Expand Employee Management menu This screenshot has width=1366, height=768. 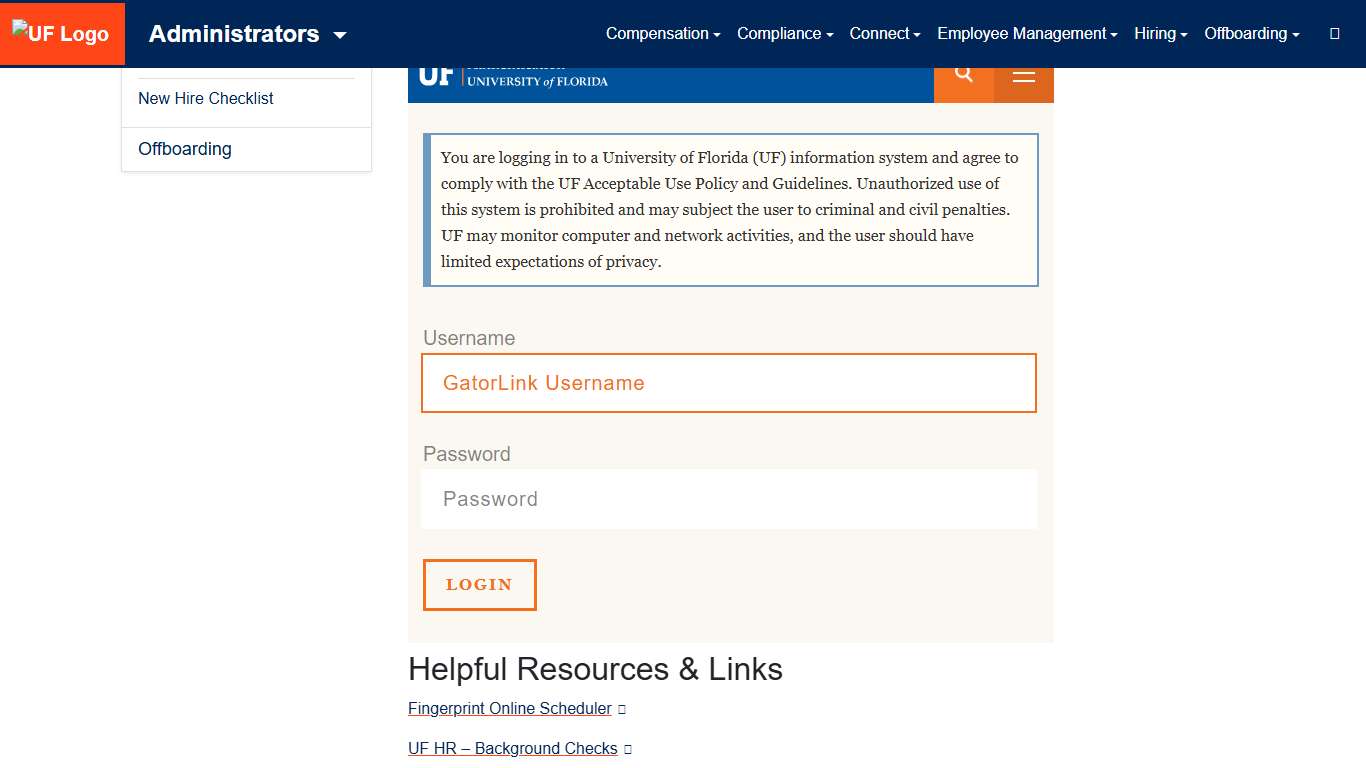pyautogui.click(x=1027, y=34)
